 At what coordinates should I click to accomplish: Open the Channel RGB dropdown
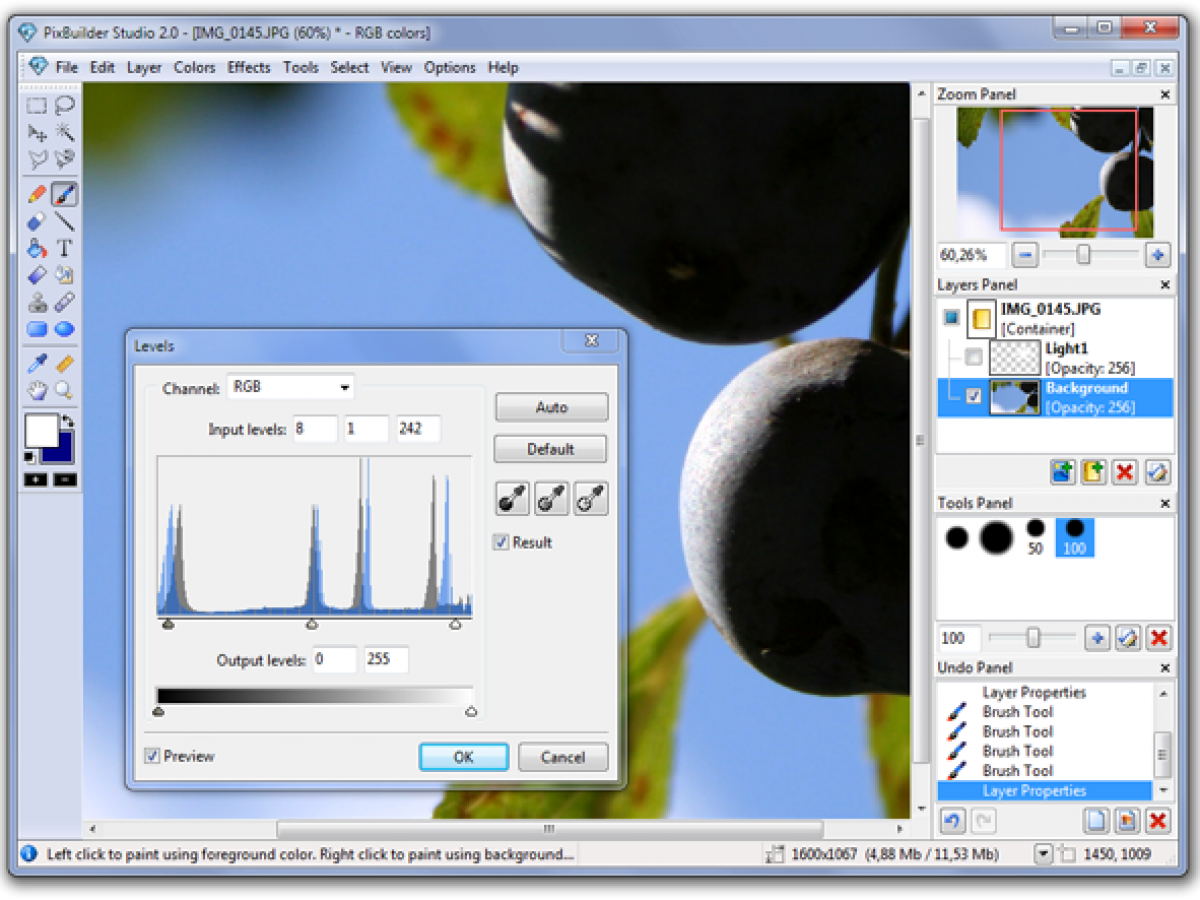[x=290, y=387]
